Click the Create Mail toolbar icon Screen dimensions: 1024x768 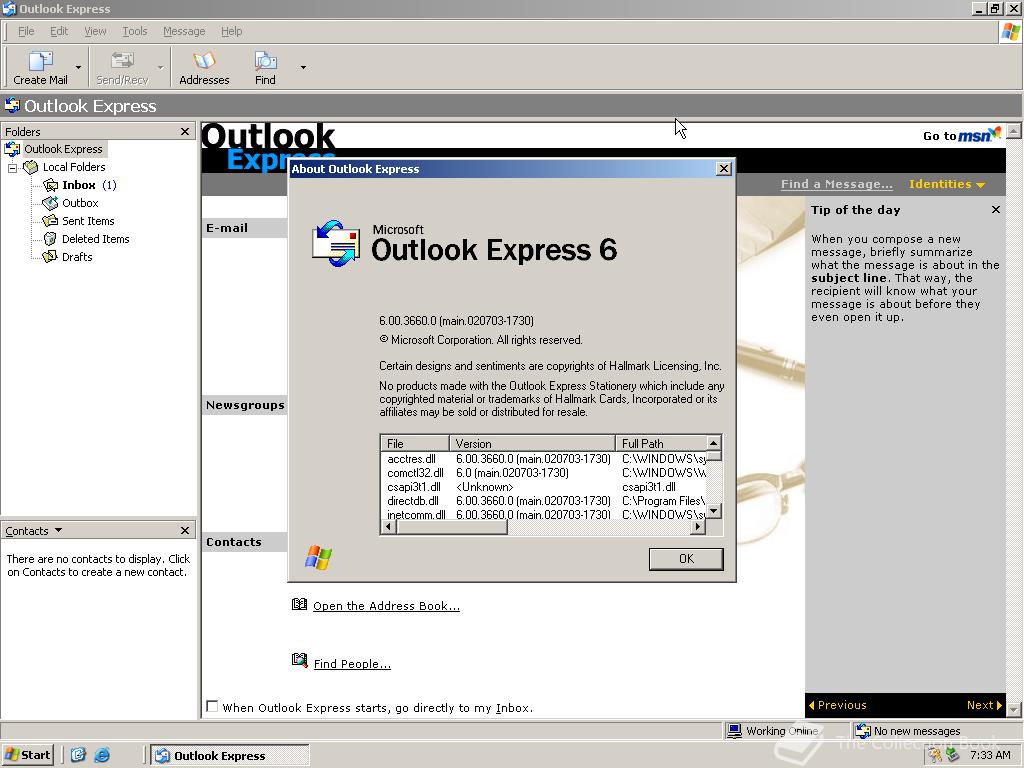(40, 68)
